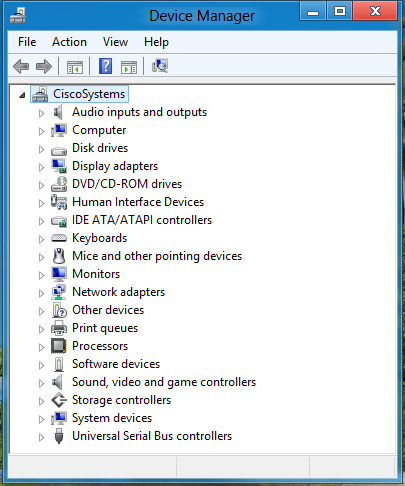Select Mice and other pointing devices
The width and height of the screenshot is (405, 486).
point(157,256)
